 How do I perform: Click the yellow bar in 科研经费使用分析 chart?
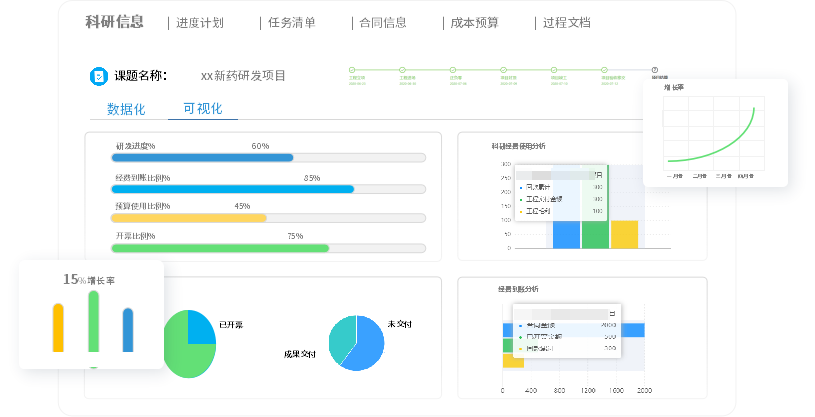coord(624,234)
